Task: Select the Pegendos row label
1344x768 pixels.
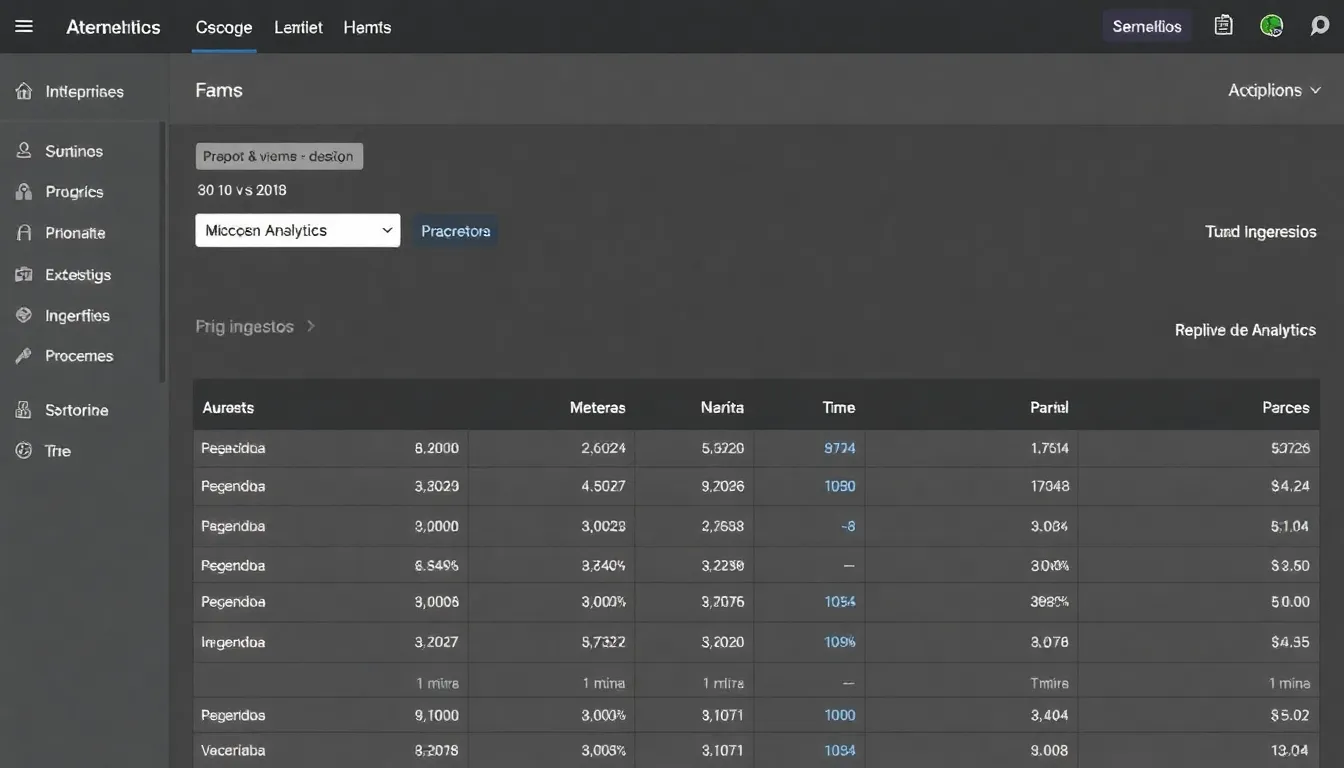Action: pos(233,715)
